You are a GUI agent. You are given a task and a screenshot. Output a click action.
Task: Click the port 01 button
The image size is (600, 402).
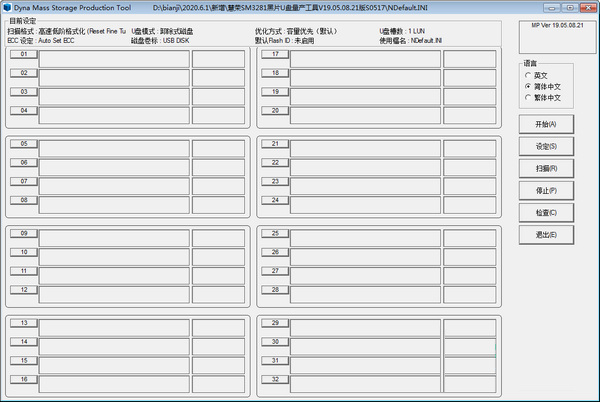[x=23, y=55]
